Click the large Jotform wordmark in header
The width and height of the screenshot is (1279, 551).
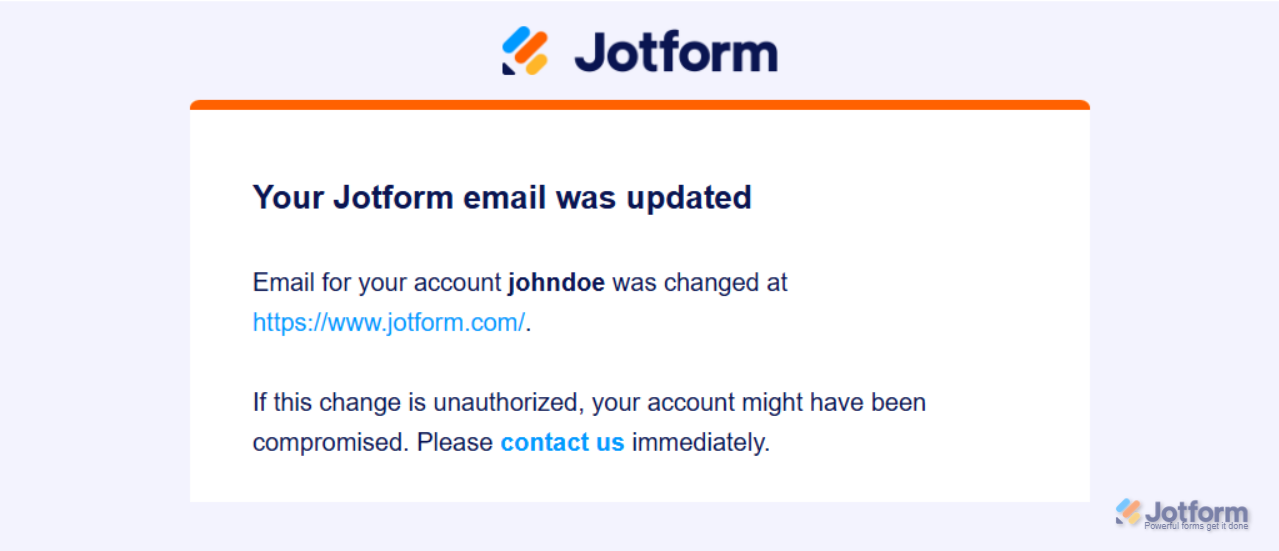coord(676,51)
